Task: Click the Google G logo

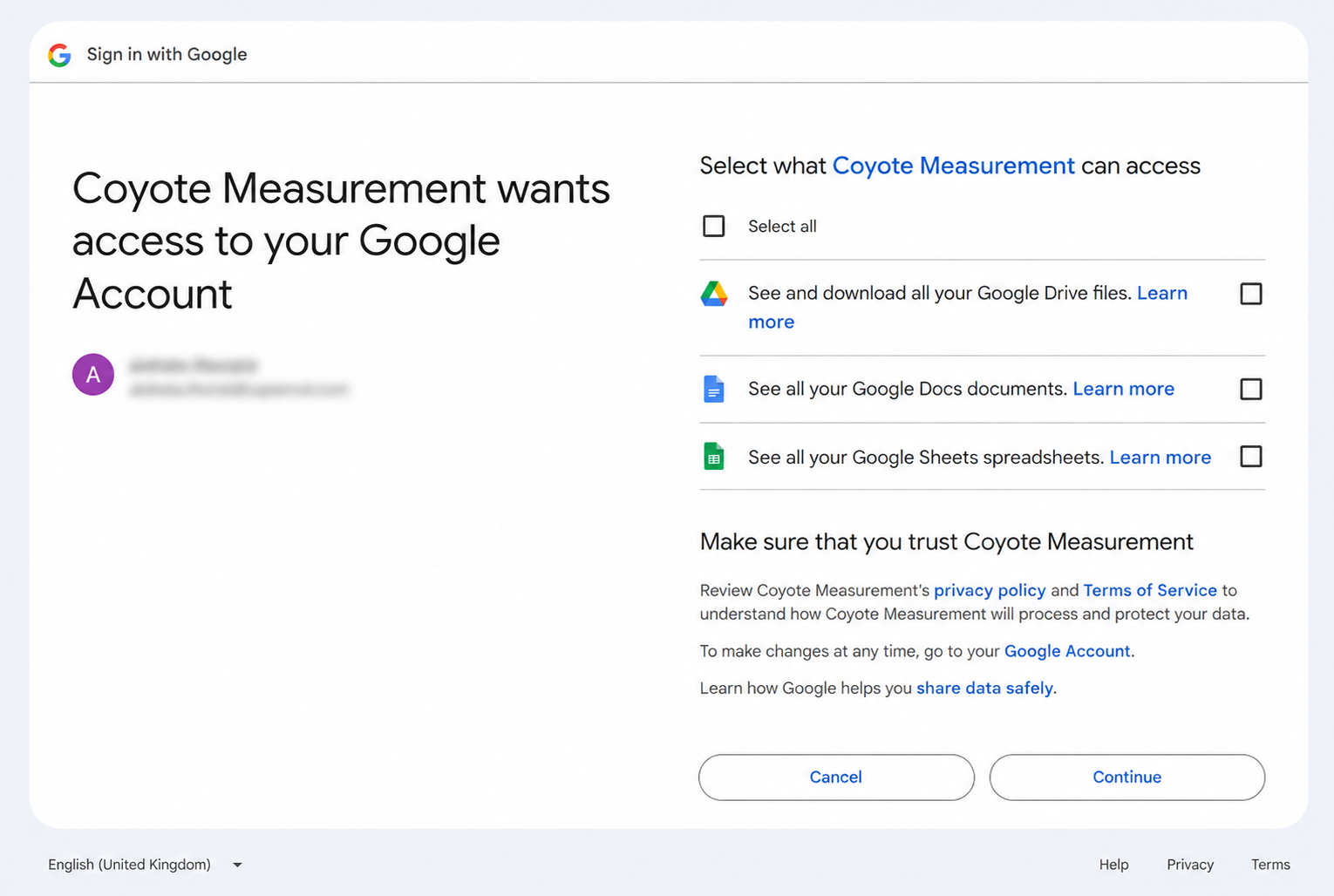Action: (x=59, y=55)
